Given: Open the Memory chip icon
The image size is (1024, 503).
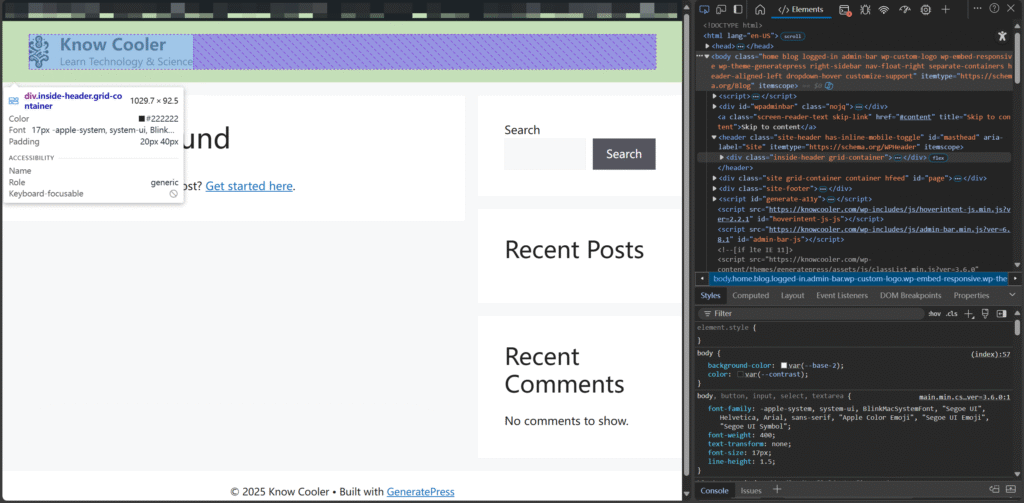Looking at the screenshot, I should click(x=925, y=9).
